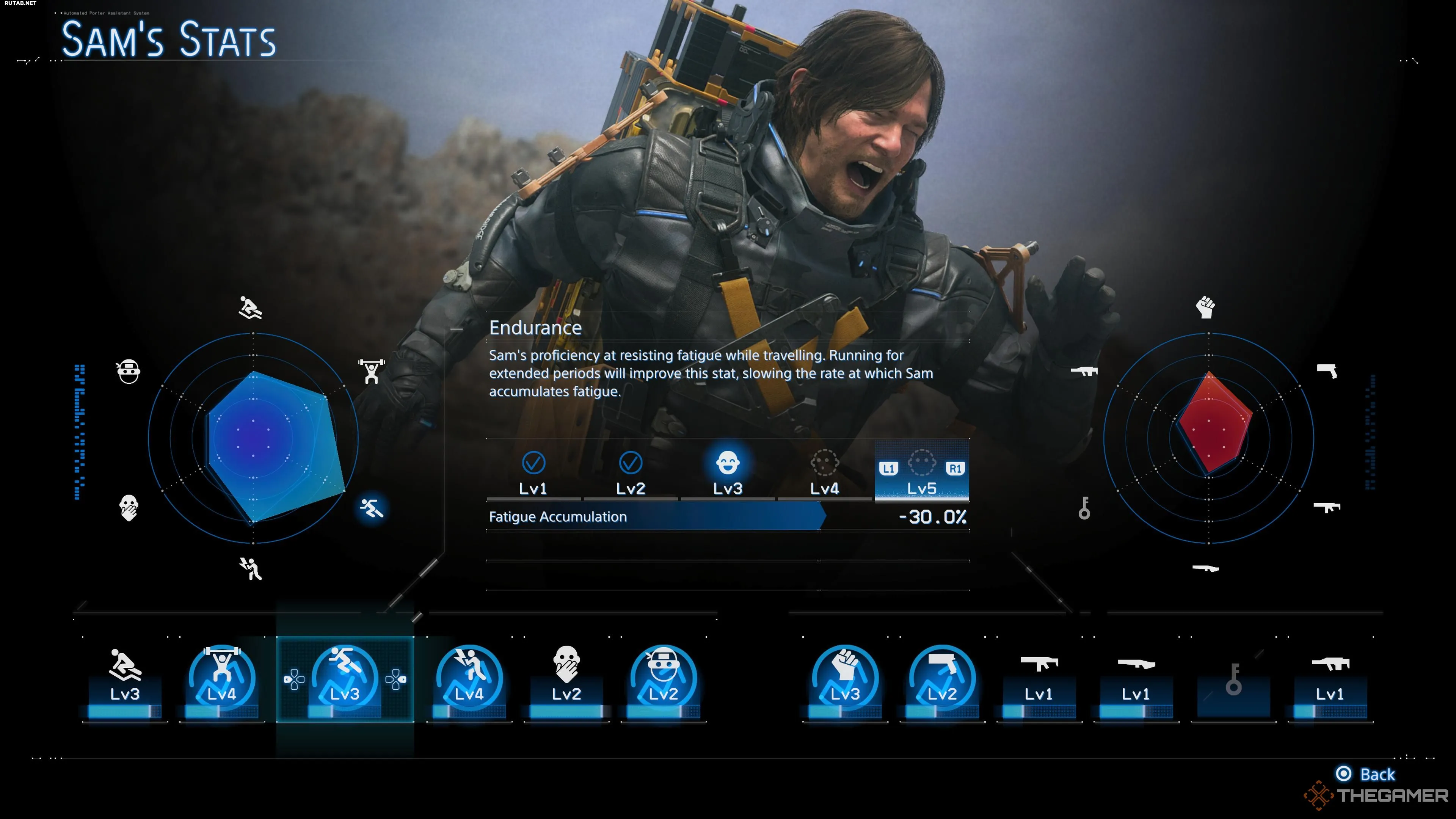The image size is (1456, 819).
Task: Select the machine gun icon right of red radar
Action: (x=1327, y=507)
